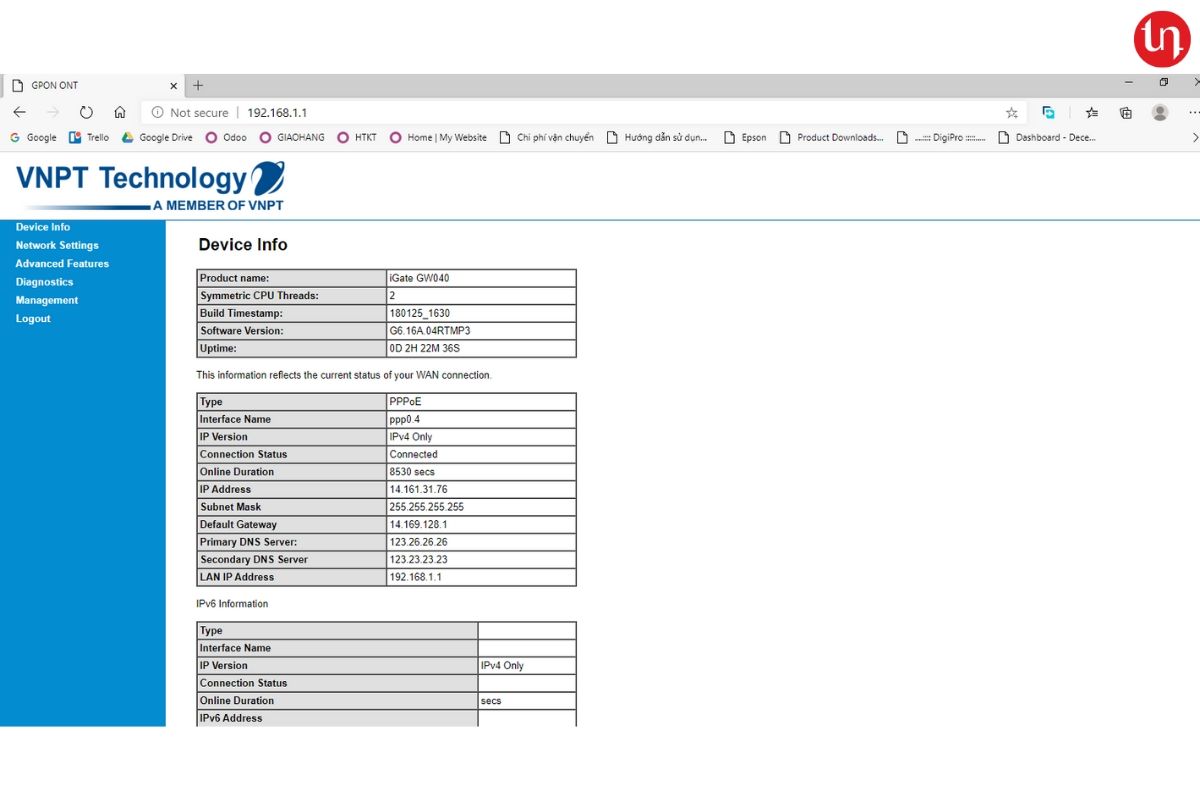Click uptime value 0D 2H 22M 36S
This screenshot has width=1200, height=800.
(425, 349)
